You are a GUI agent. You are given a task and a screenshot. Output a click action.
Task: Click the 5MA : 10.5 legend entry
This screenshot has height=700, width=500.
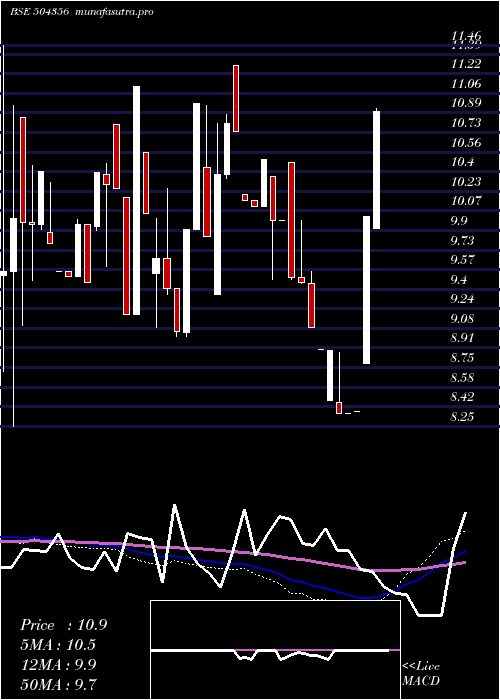point(58,645)
